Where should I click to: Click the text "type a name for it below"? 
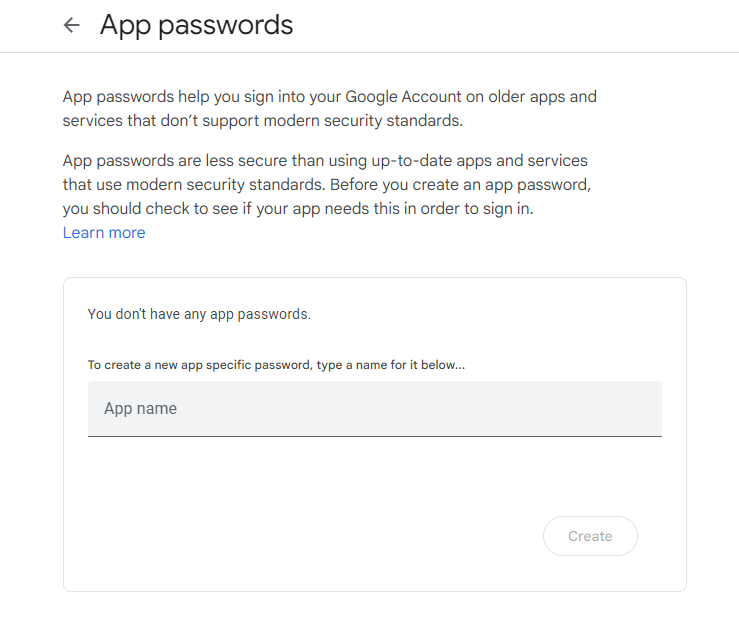point(390,365)
